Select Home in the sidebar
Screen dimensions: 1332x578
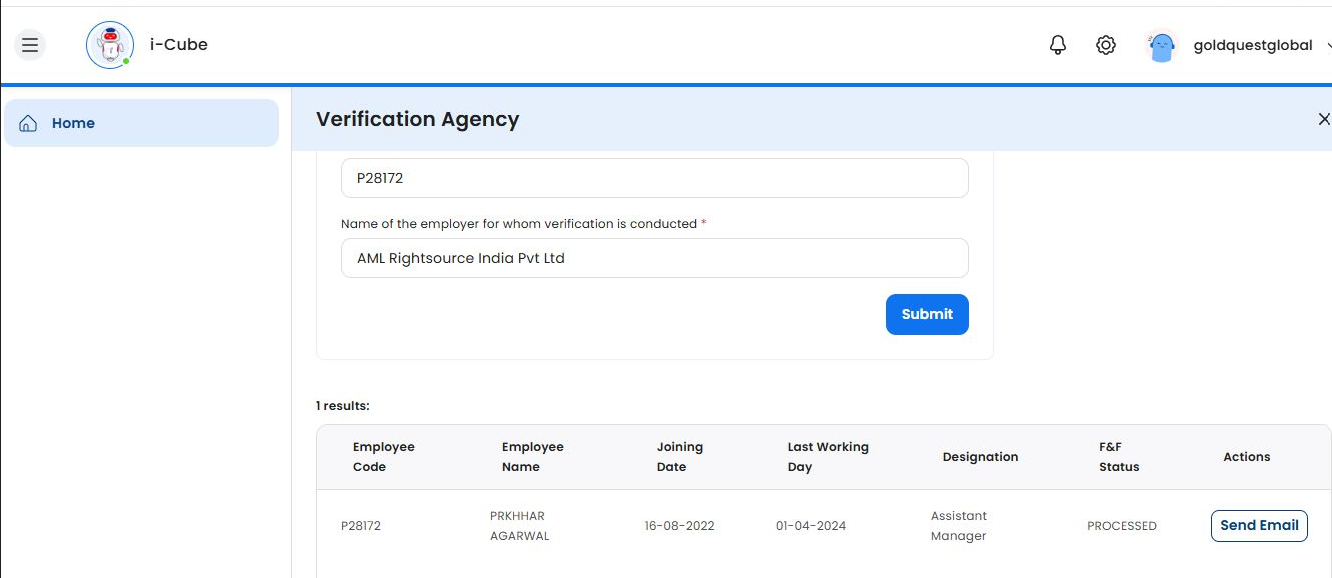[x=73, y=123]
